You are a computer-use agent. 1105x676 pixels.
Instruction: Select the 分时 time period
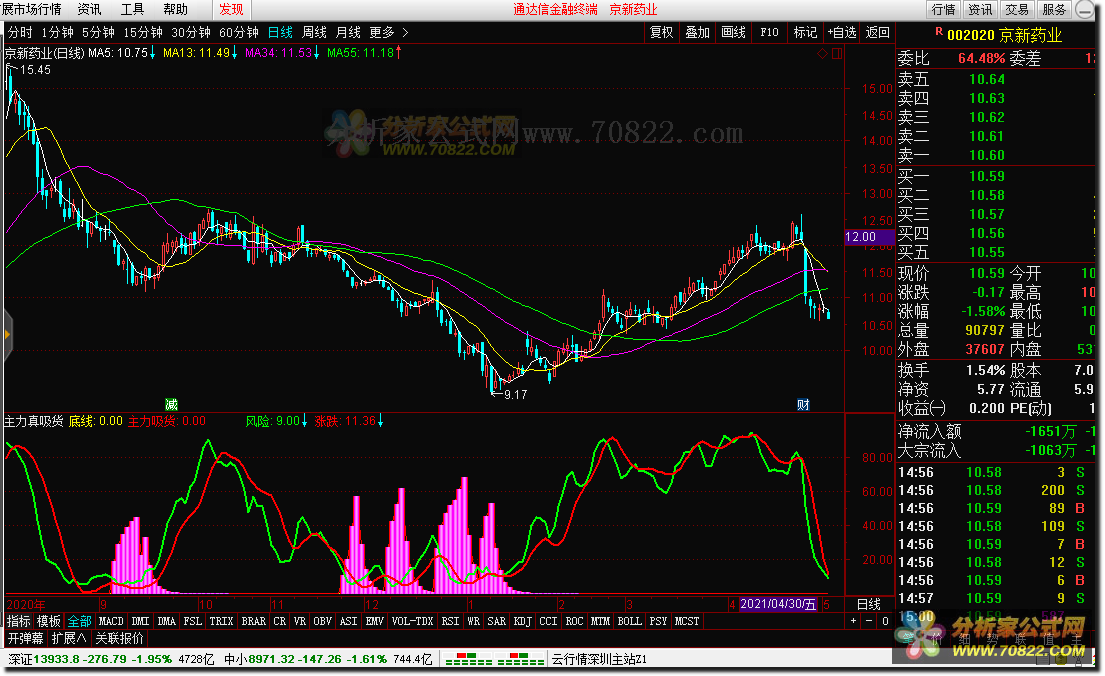(x=20, y=32)
